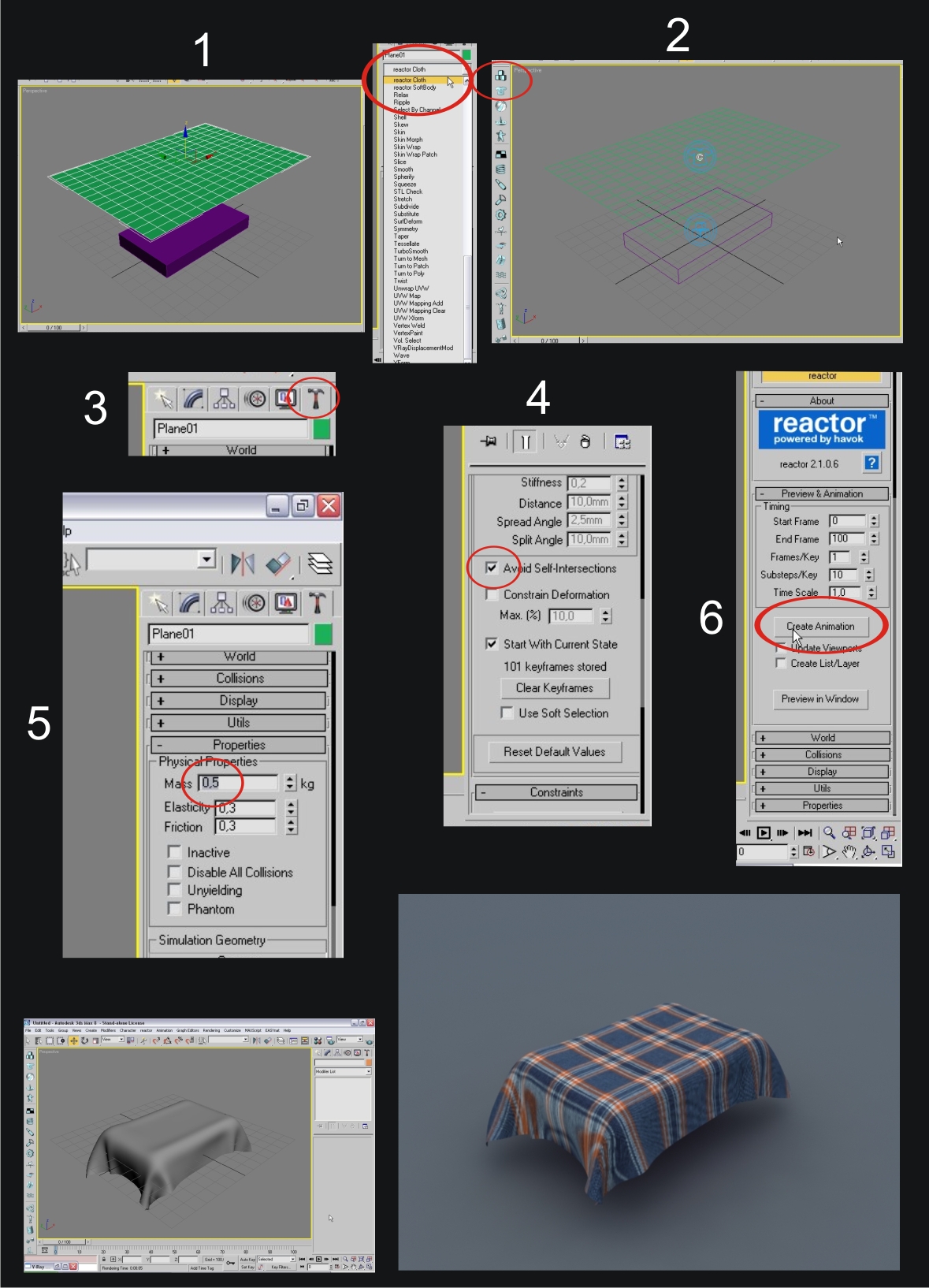
Task: Expand World rollout below Preview in Window
Action: [x=822, y=738]
